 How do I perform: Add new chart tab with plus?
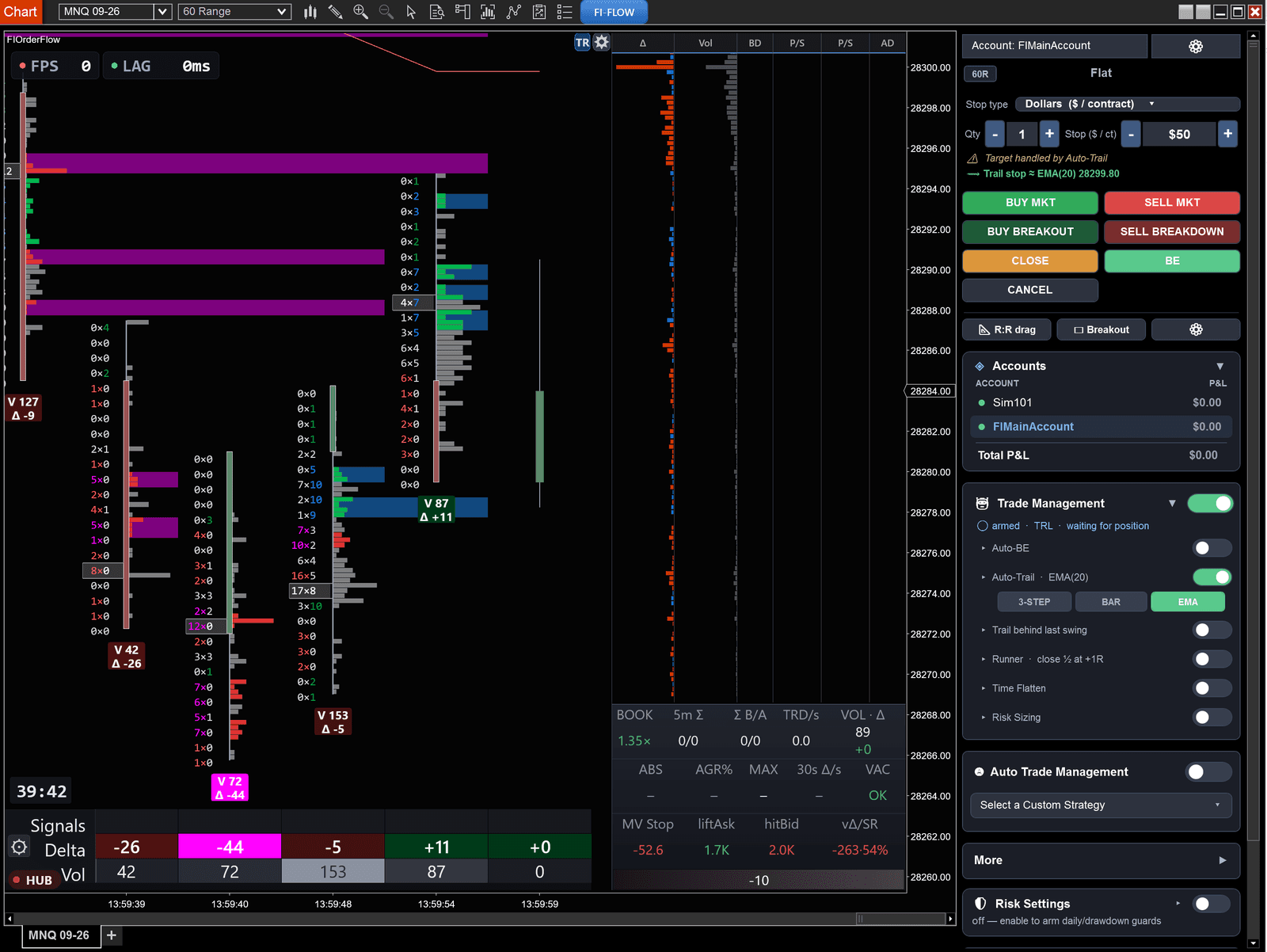pos(112,935)
